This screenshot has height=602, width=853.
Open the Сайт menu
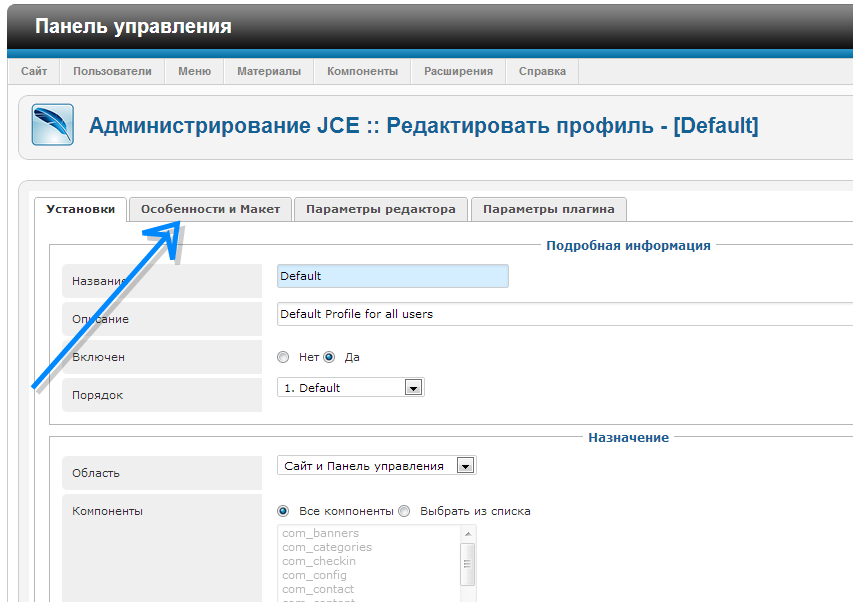point(34,72)
